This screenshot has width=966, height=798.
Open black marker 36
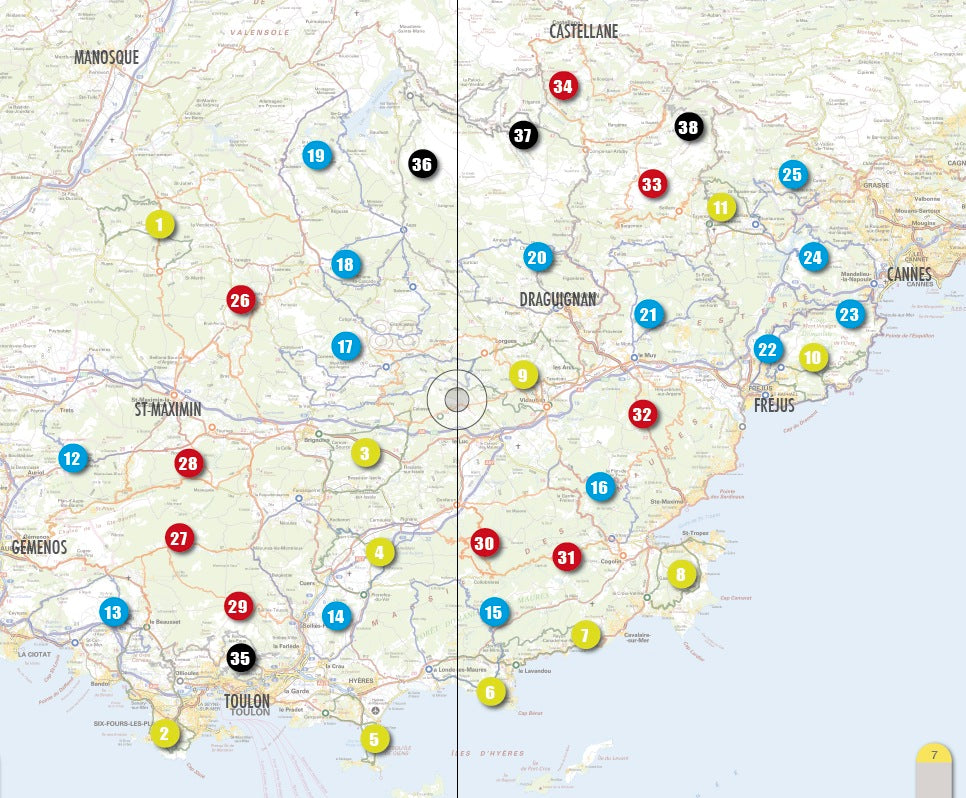pos(422,164)
